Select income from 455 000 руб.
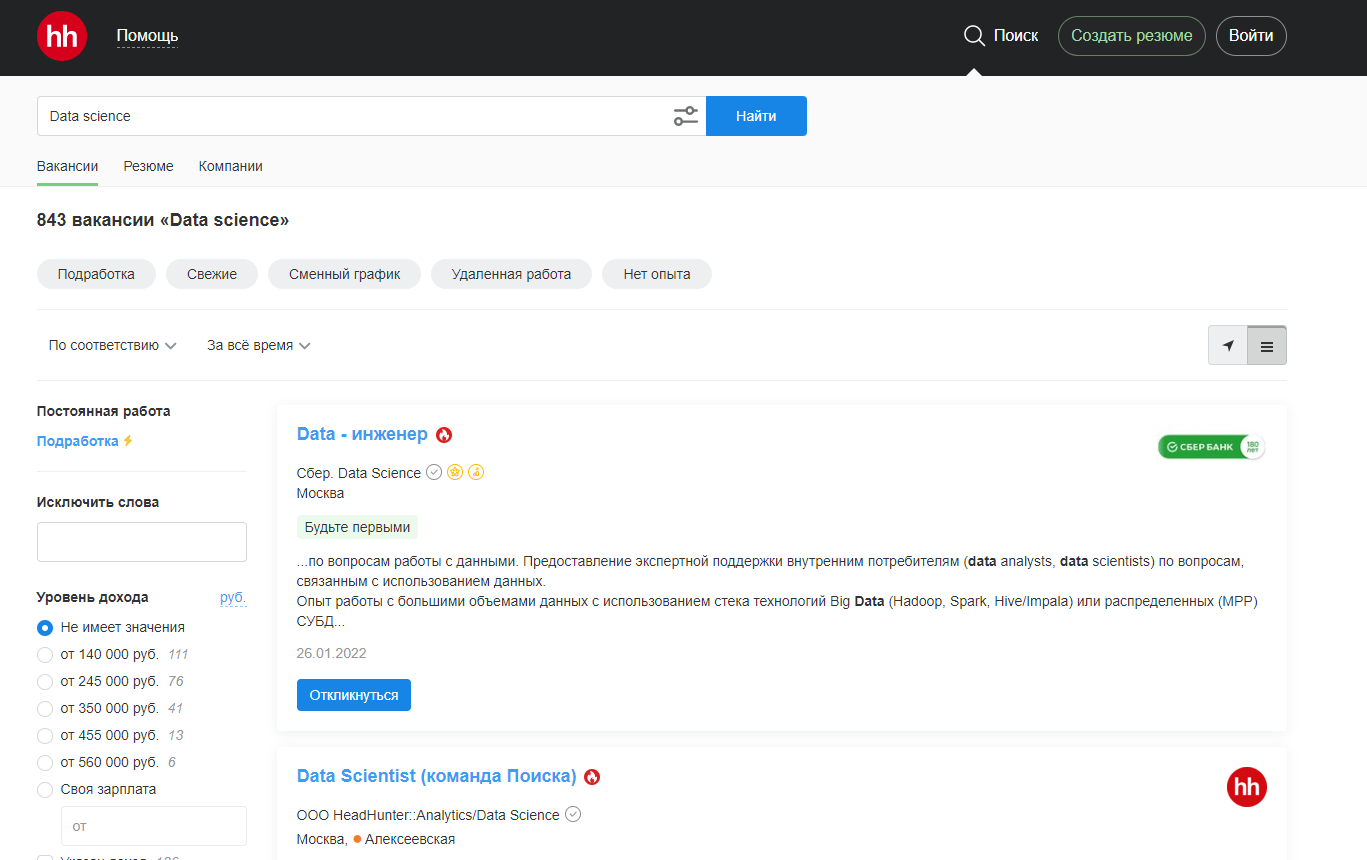The width and height of the screenshot is (1367, 860). pos(45,736)
